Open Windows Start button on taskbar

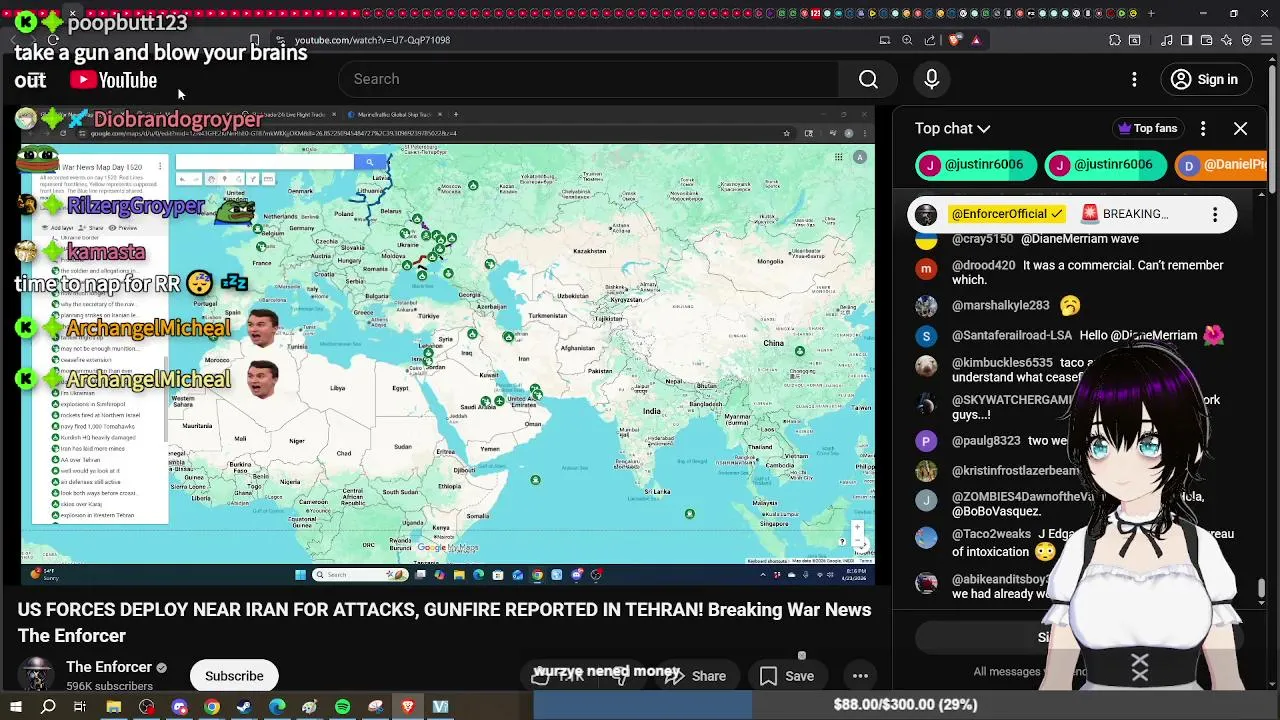point(15,707)
